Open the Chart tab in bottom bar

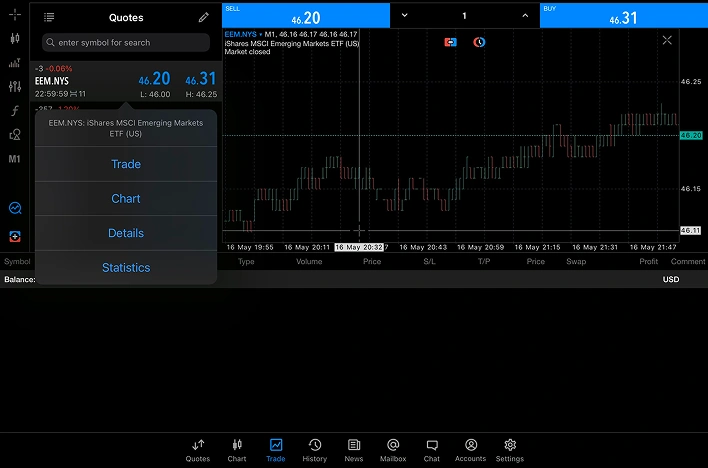(237, 450)
